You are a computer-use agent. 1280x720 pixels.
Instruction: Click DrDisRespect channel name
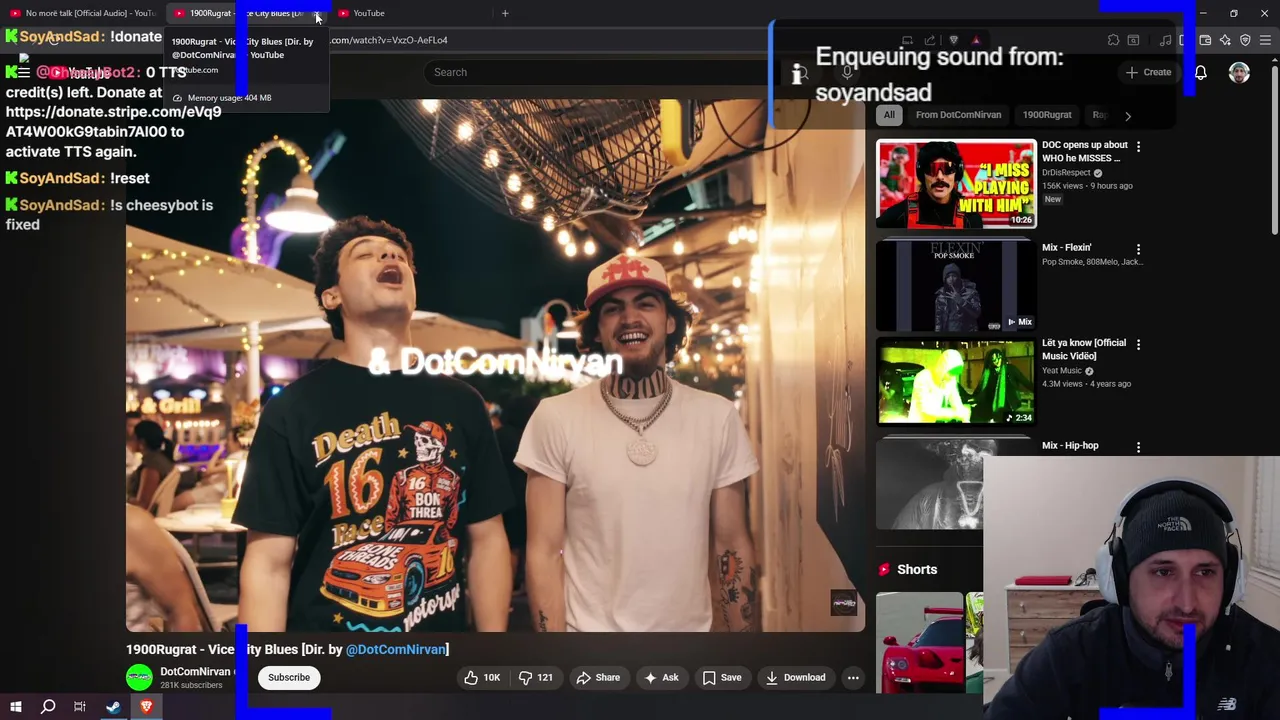click(x=1066, y=173)
